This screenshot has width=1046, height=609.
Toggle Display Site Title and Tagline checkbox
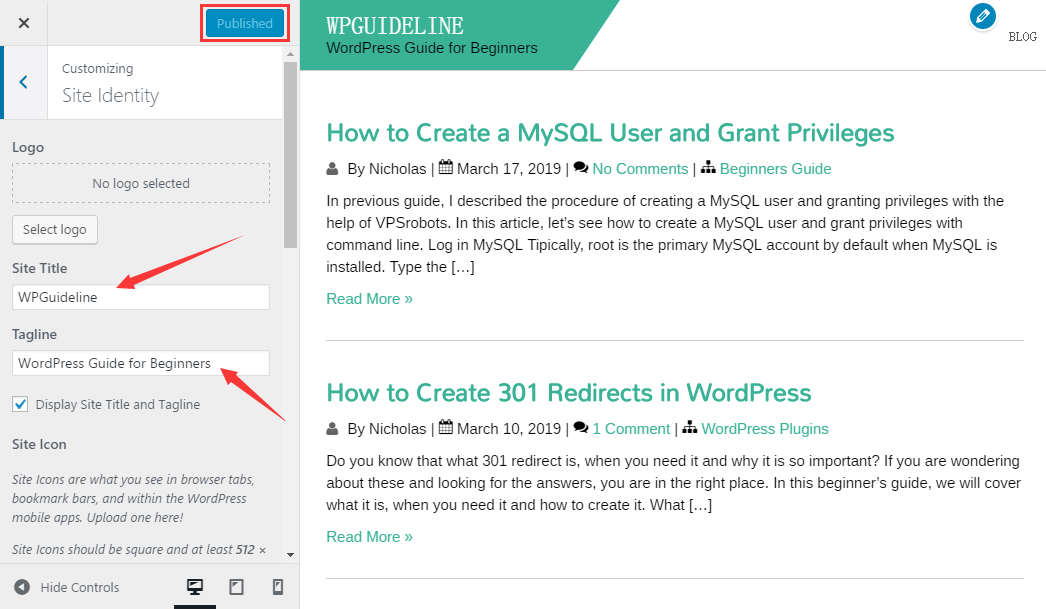[x=20, y=404]
